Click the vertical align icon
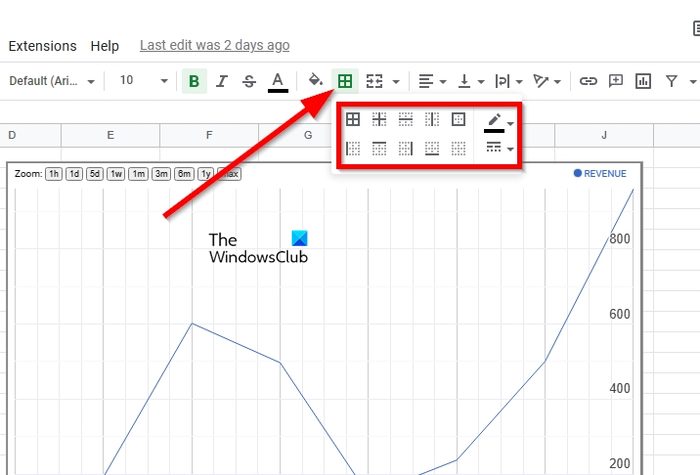Image resolution: width=700 pixels, height=475 pixels. [464, 81]
